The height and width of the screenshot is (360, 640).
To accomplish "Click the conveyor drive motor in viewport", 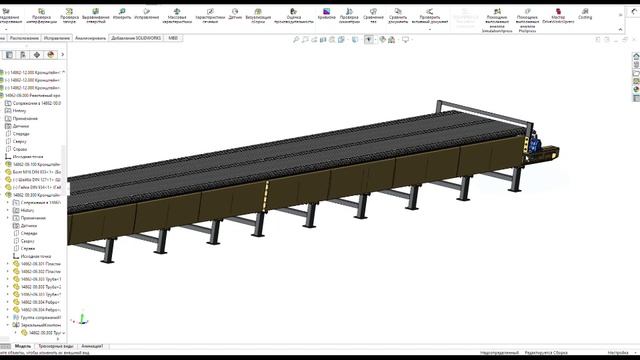I will [x=535, y=144].
